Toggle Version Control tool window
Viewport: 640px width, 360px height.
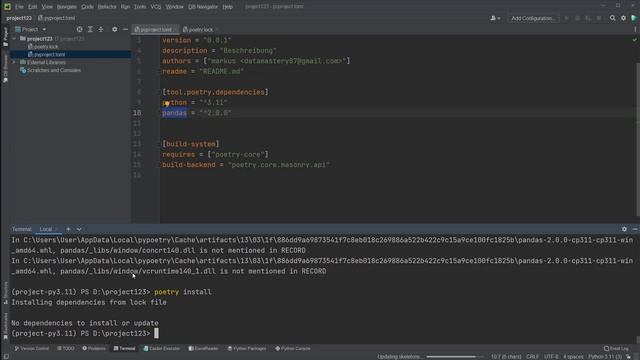[x=31, y=349]
